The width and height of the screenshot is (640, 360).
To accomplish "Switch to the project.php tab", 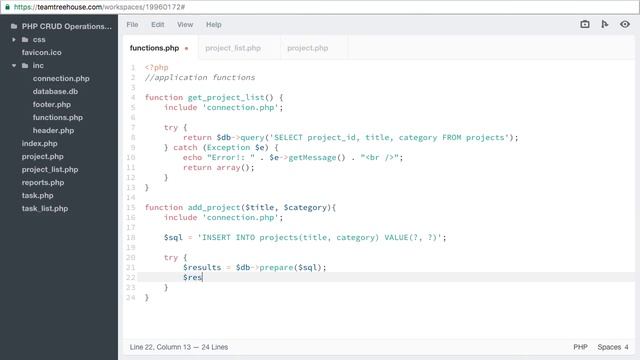I will tap(307, 48).
